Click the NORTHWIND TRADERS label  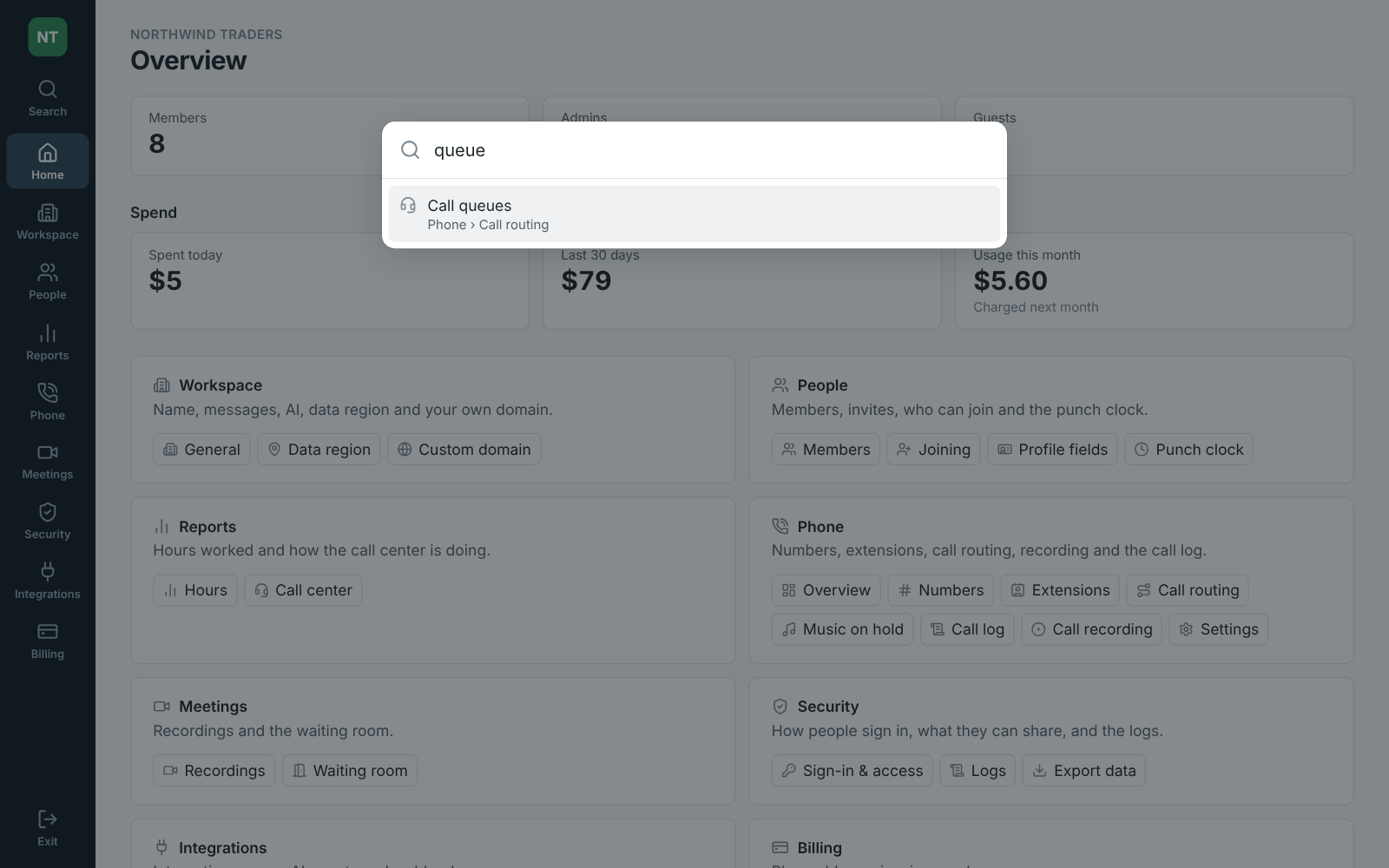[x=207, y=35]
